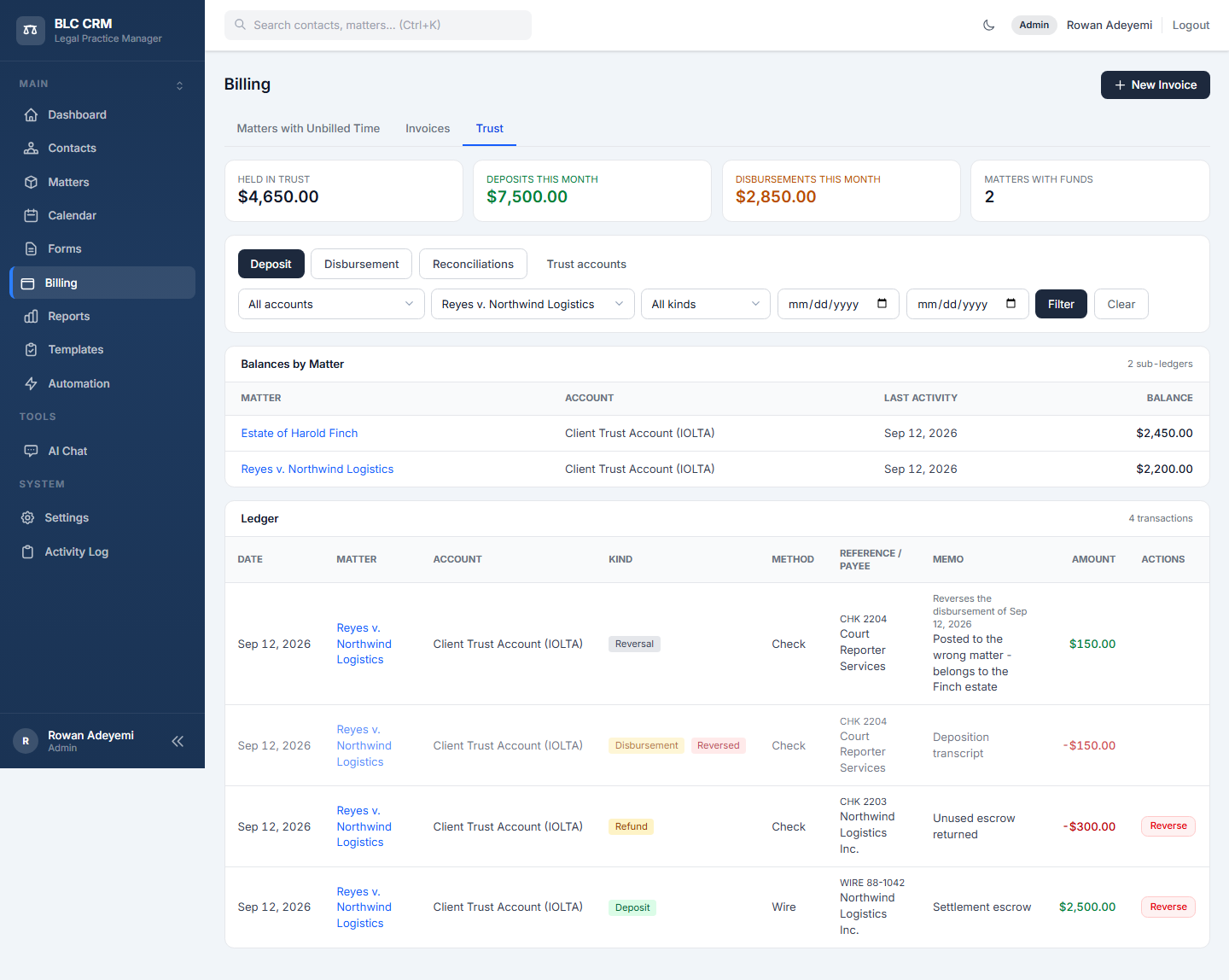Click the Contacts people icon
Image resolution: width=1229 pixels, height=980 pixels.
(31, 148)
